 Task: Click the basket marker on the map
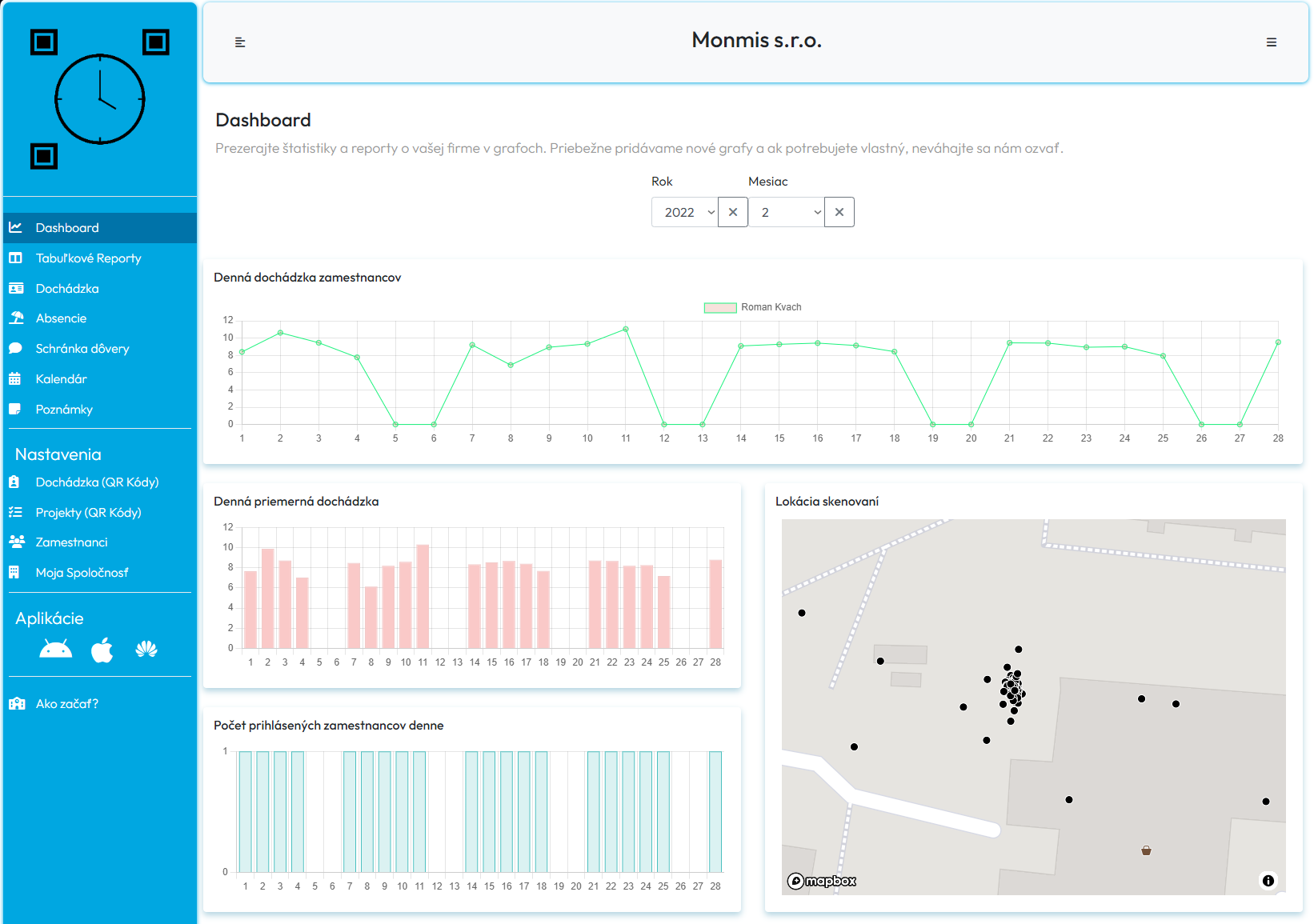[x=1146, y=850]
